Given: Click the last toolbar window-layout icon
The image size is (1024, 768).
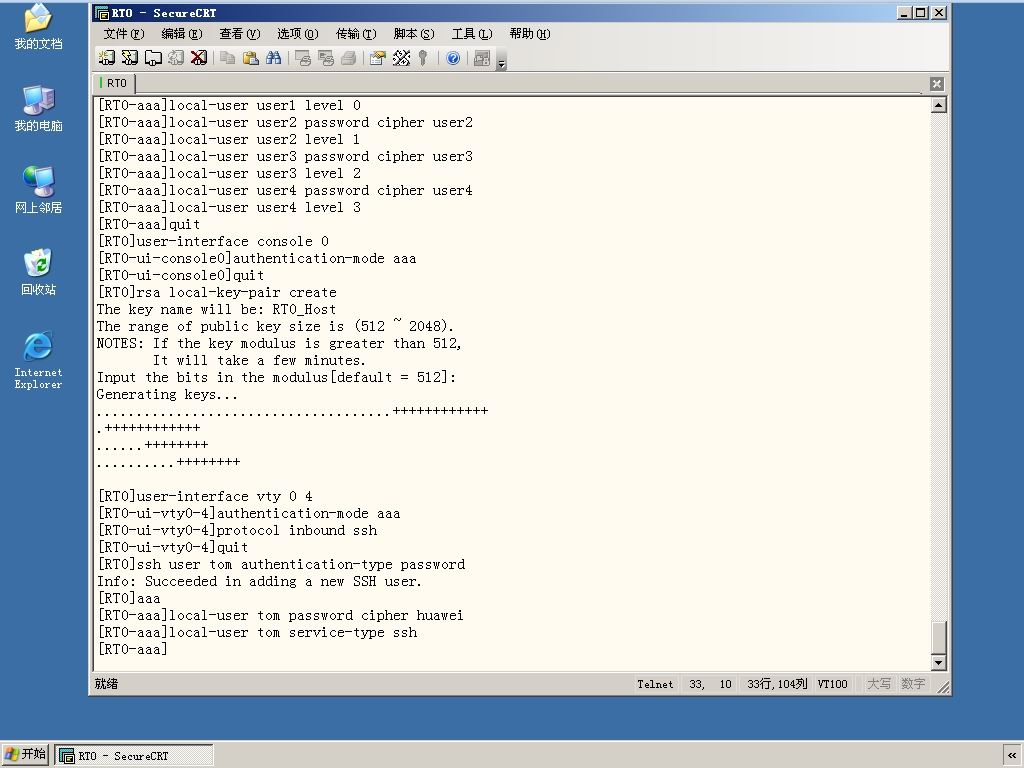Looking at the screenshot, I should 482,58.
